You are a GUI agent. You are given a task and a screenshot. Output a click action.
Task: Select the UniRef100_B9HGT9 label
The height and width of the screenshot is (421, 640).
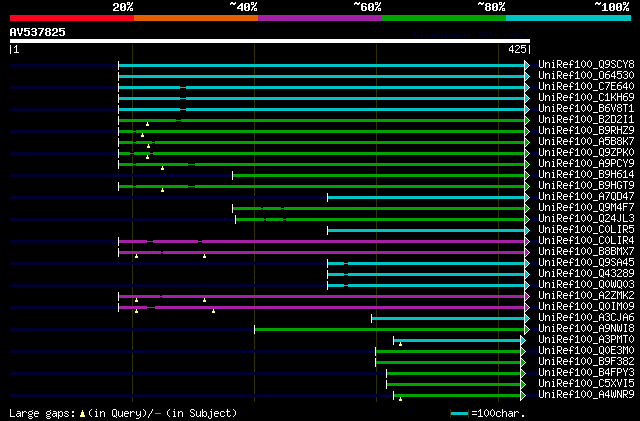point(586,185)
